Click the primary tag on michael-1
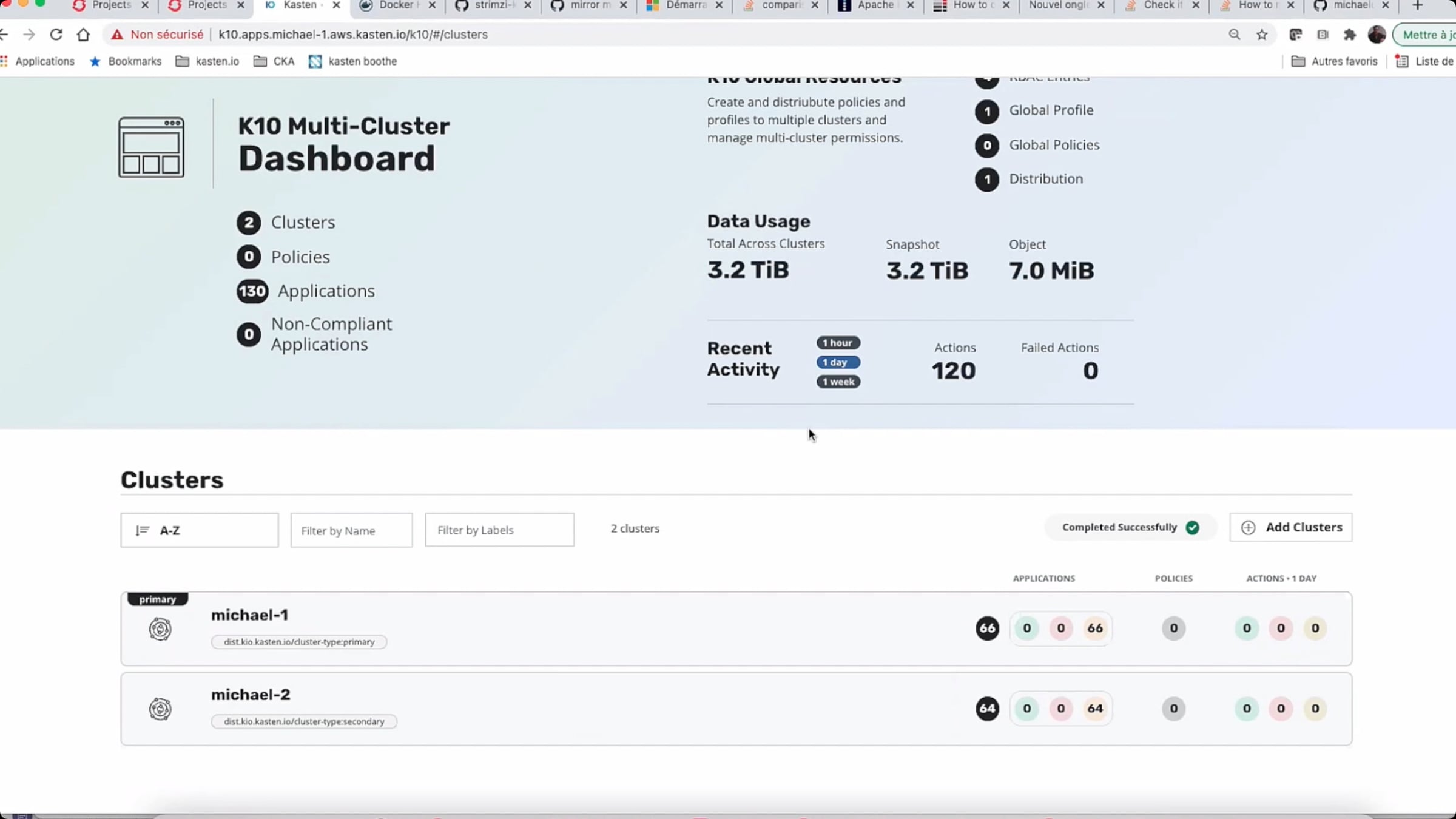Screen dimensions: 1456x819 point(158,599)
